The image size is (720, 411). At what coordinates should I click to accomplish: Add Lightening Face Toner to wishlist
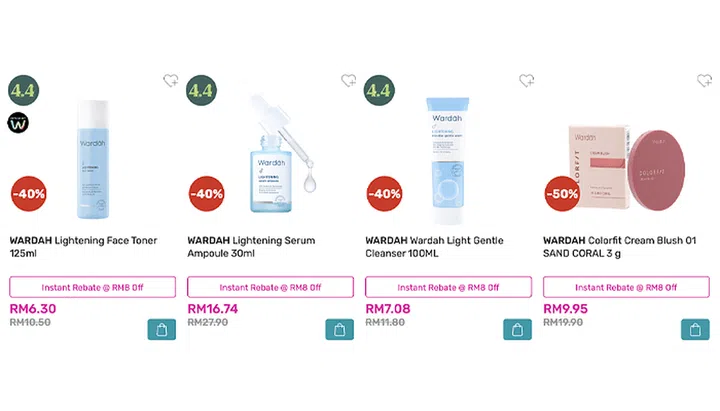click(x=171, y=81)
